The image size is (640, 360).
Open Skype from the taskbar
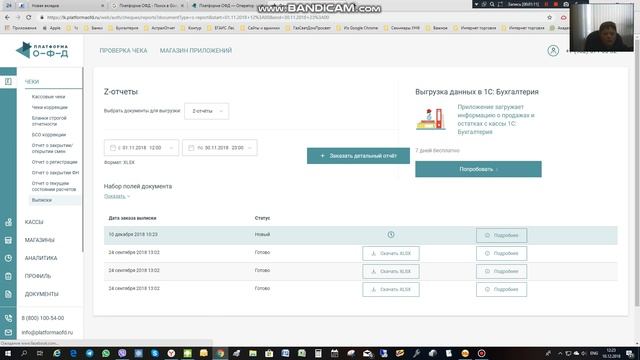coord(155,353)
